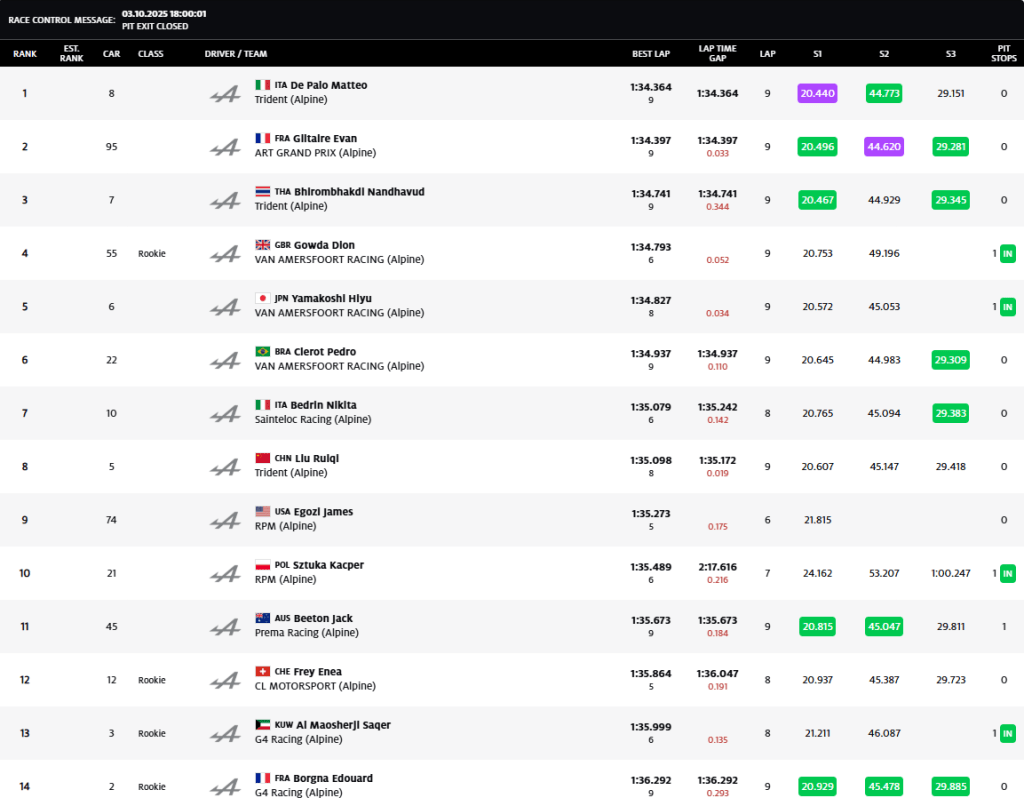The image size is (1024, 806).
Task: Sort by the LAP TIME GAP column header
Action: (x=717, y=53)
